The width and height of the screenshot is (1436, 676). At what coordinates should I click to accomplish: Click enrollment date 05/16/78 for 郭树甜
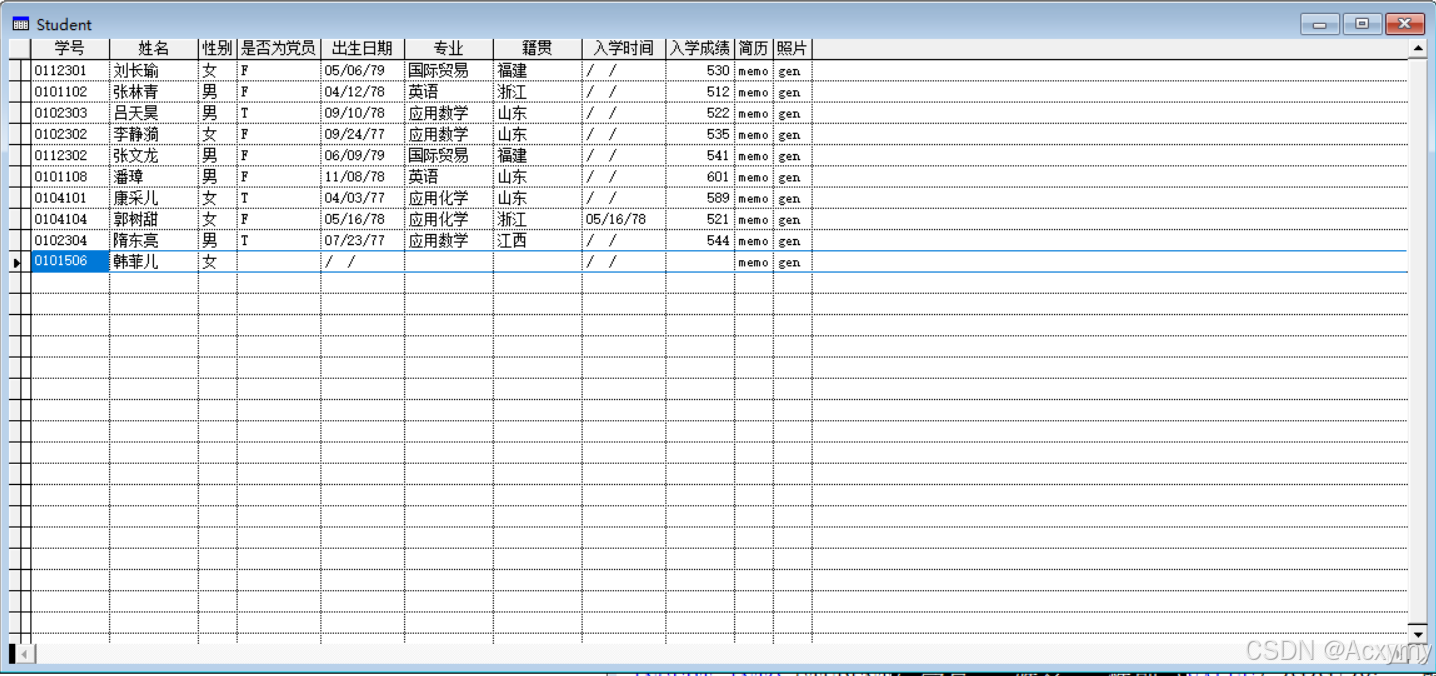[623, 219]
